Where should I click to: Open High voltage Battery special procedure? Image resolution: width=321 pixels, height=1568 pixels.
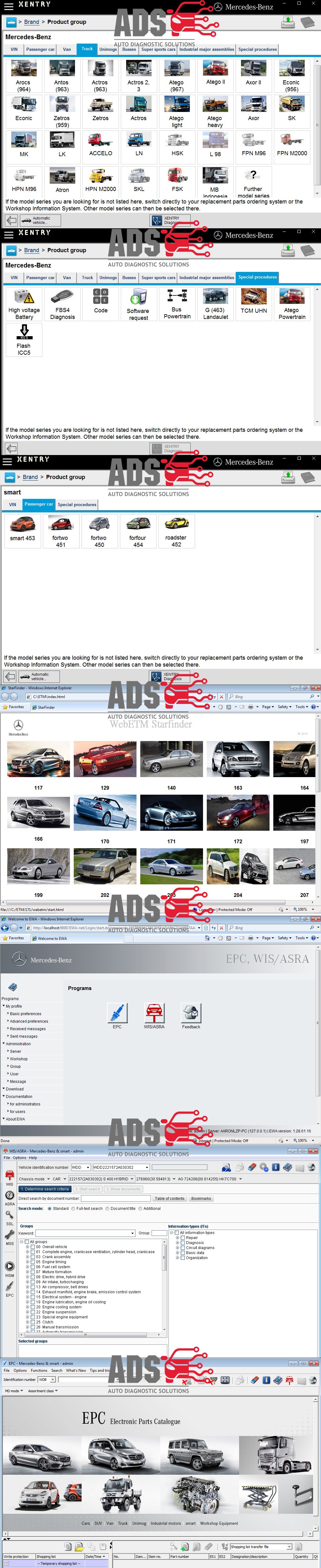[24, 304]
